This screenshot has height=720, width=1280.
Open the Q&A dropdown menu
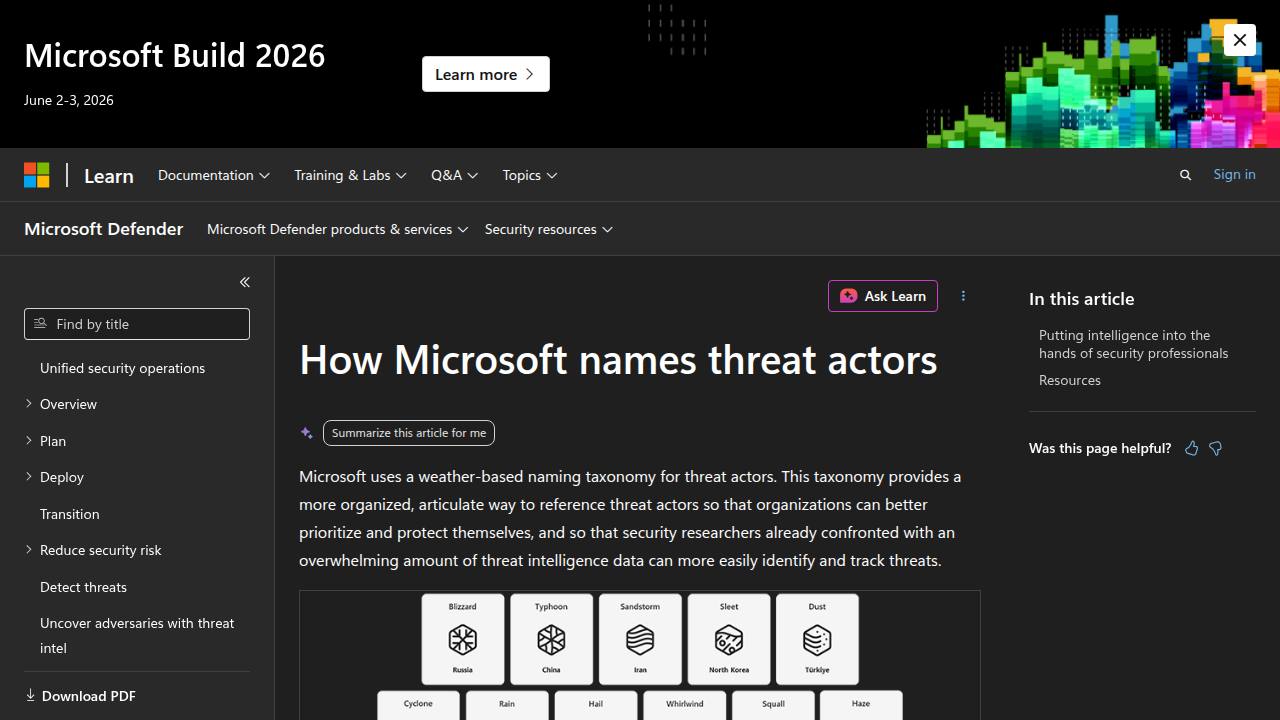click(455, 175)
